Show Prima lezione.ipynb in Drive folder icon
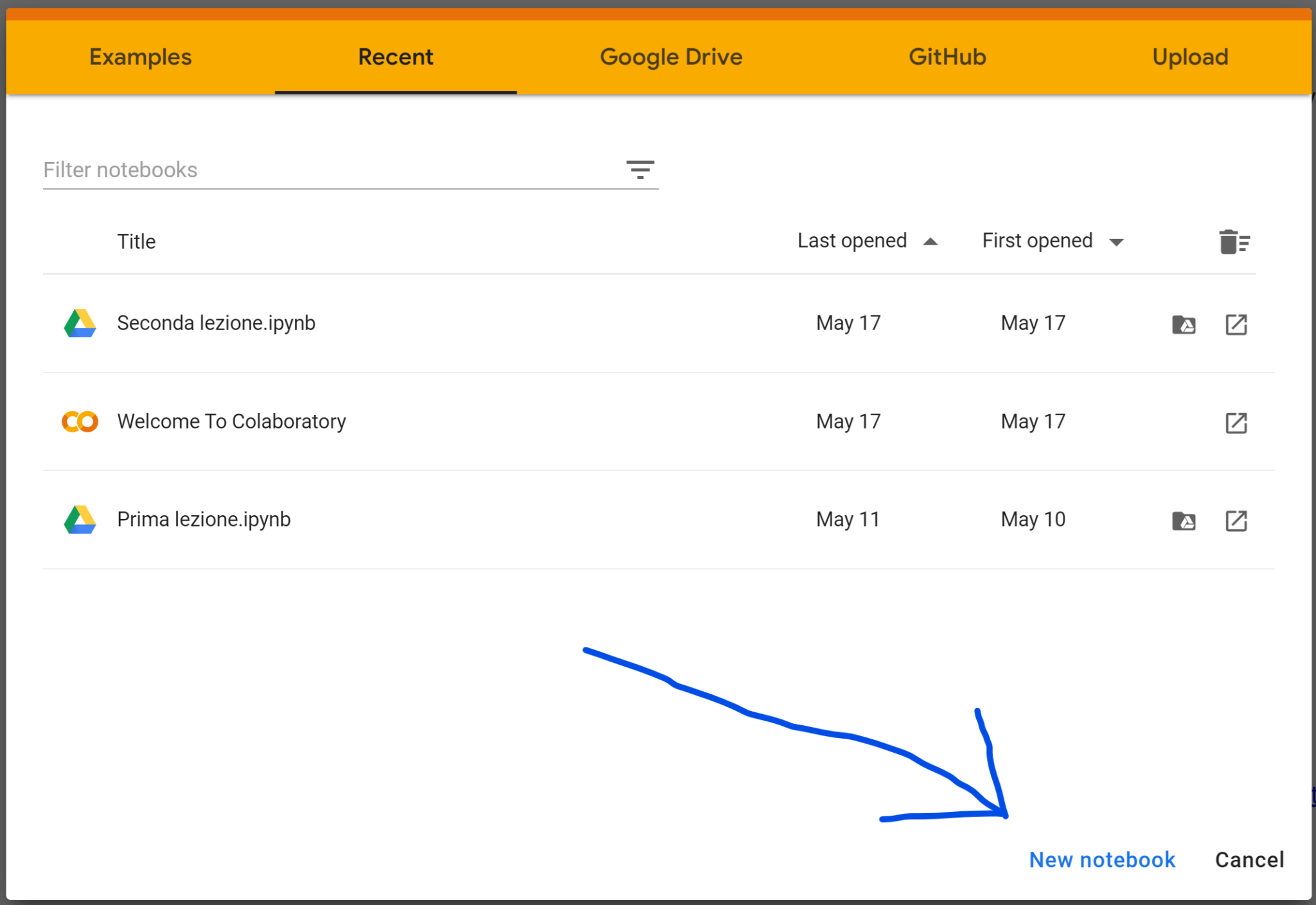The image size is (1316, 905). coord(1184,521)
